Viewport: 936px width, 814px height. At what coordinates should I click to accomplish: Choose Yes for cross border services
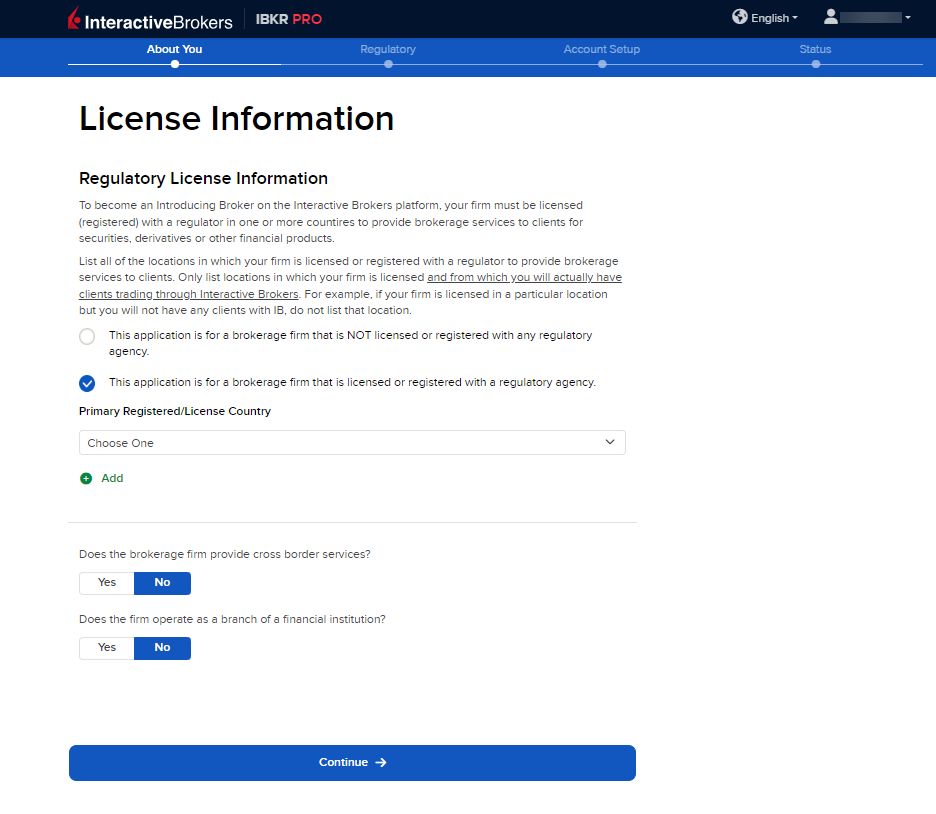107,583
